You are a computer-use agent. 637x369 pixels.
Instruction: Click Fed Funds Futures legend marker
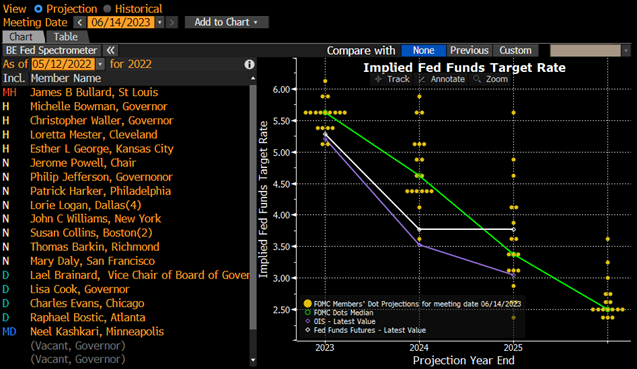click(x=308, y=330)
